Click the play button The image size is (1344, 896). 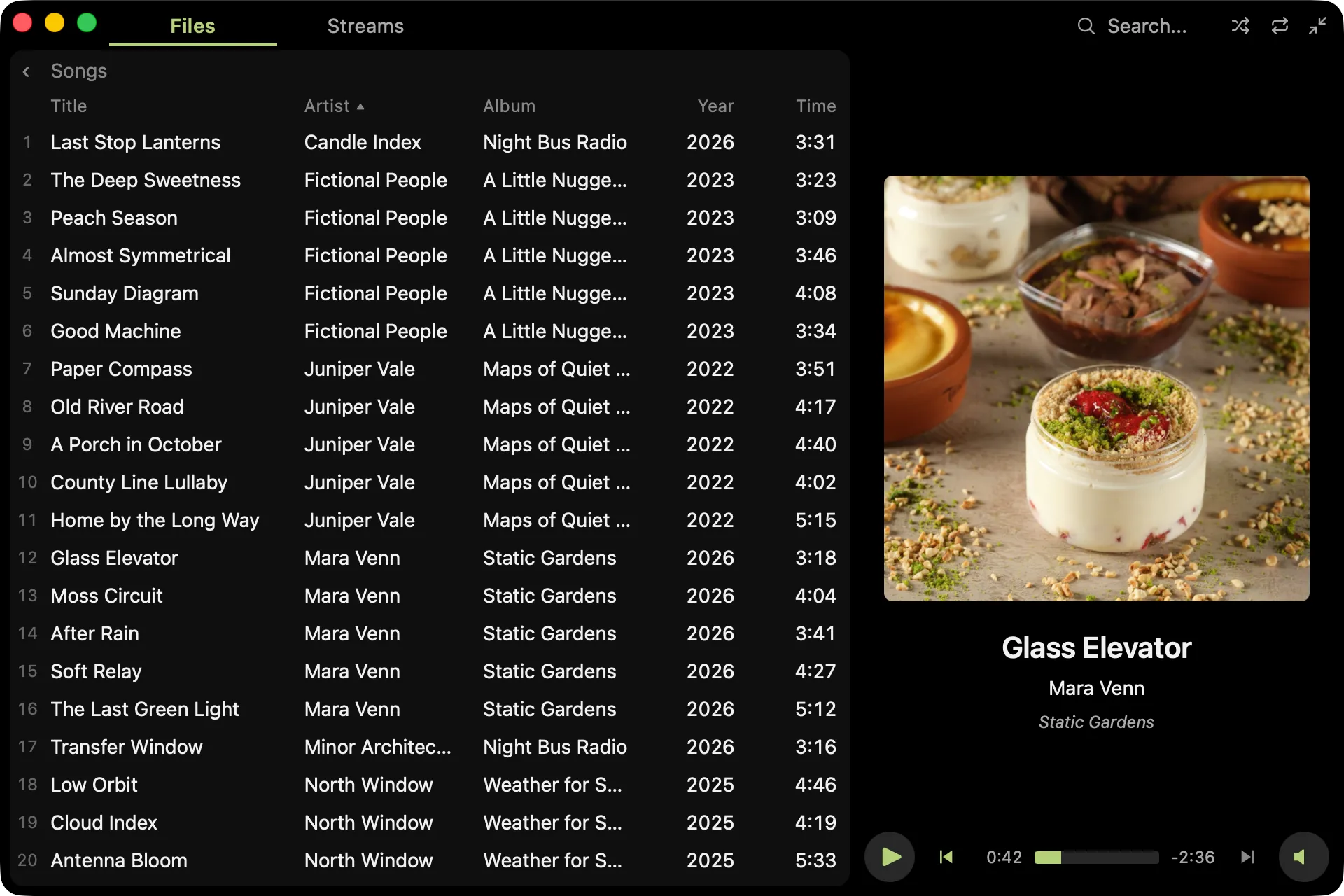pos(890,857)
